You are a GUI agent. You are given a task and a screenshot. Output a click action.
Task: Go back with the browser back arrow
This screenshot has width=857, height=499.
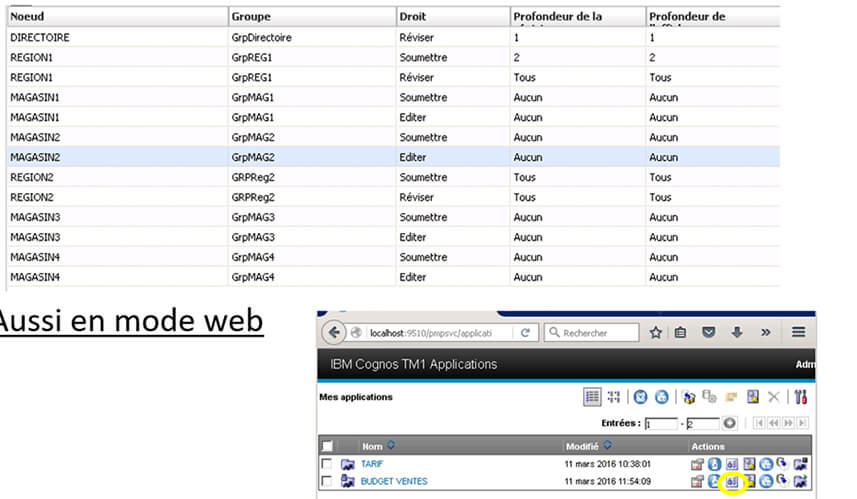click(x=333, y=332)
